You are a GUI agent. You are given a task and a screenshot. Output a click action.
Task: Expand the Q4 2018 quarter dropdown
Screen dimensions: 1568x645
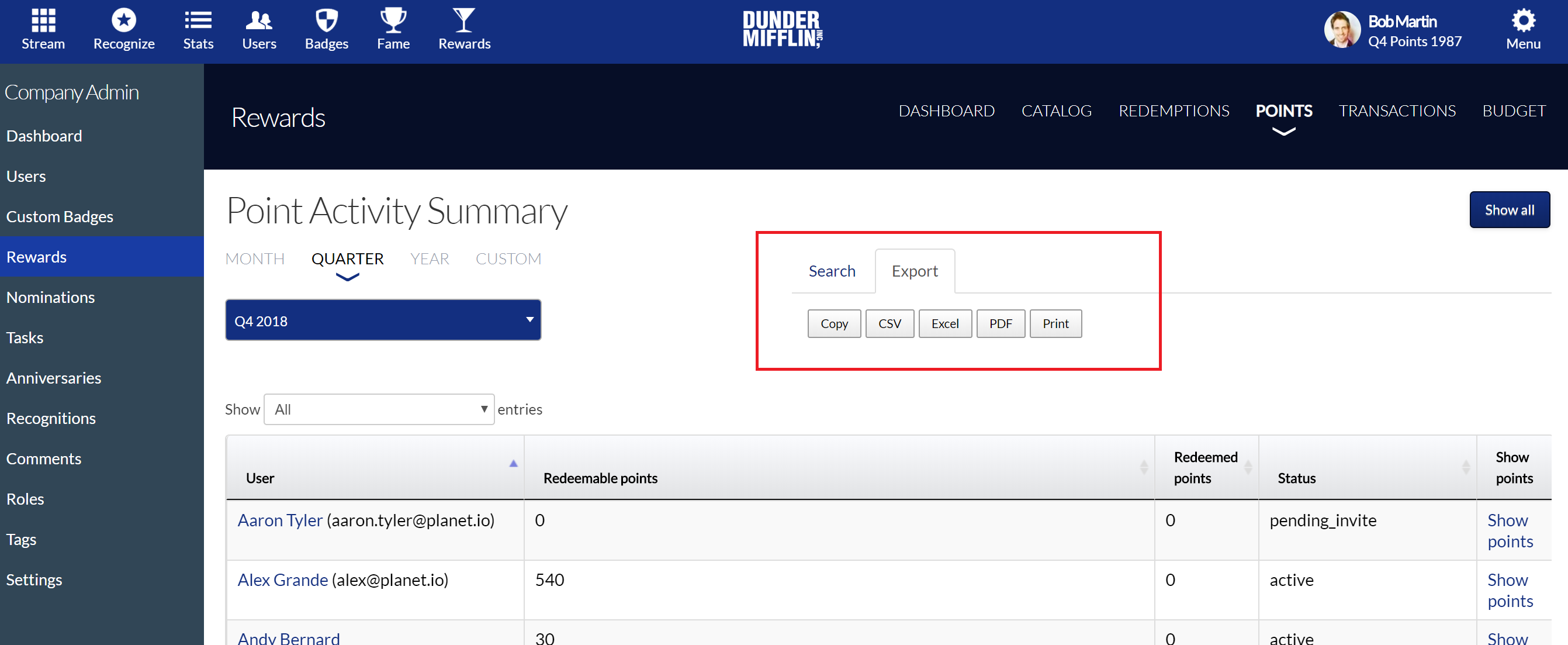[383, 320]
